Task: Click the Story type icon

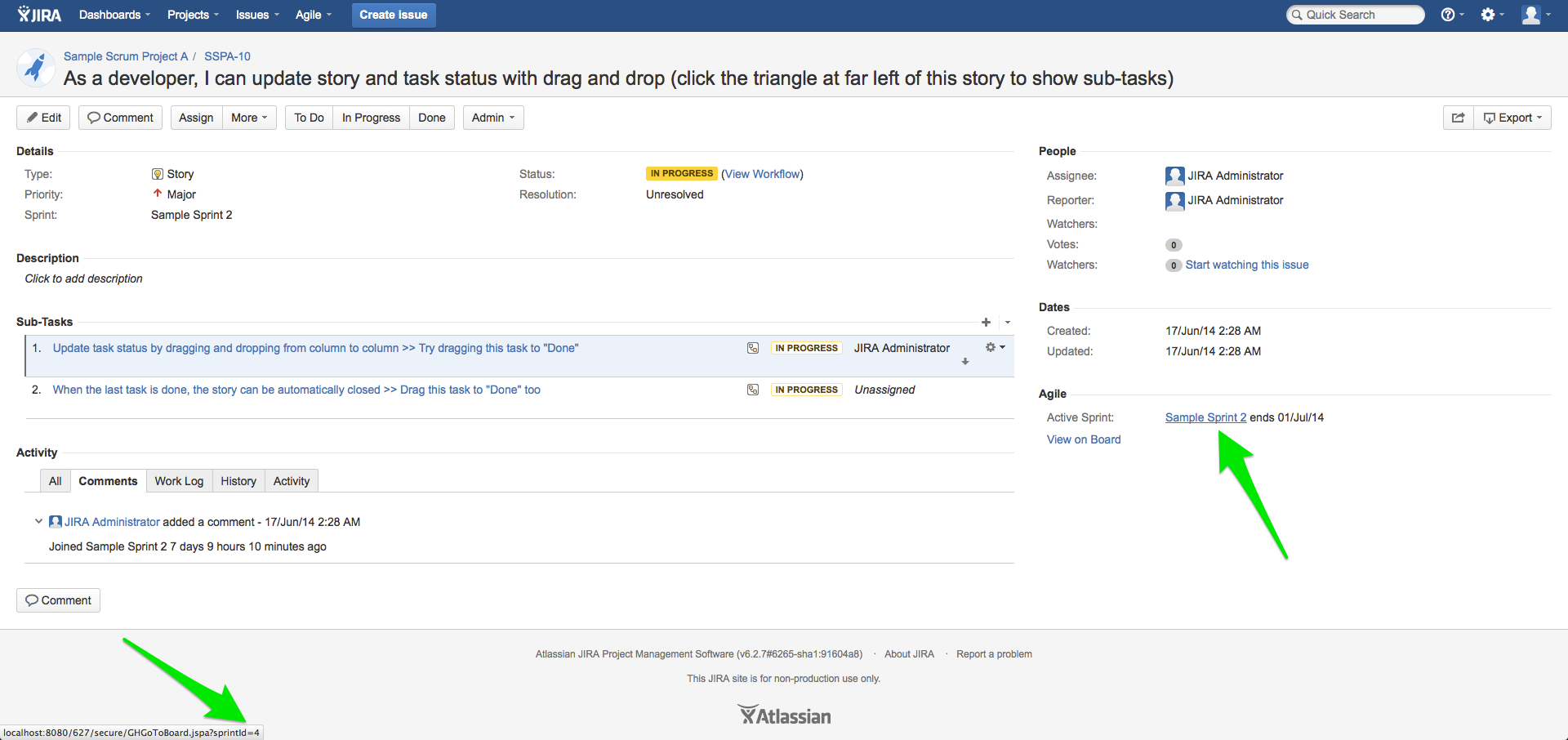Action: pos(158,174)
